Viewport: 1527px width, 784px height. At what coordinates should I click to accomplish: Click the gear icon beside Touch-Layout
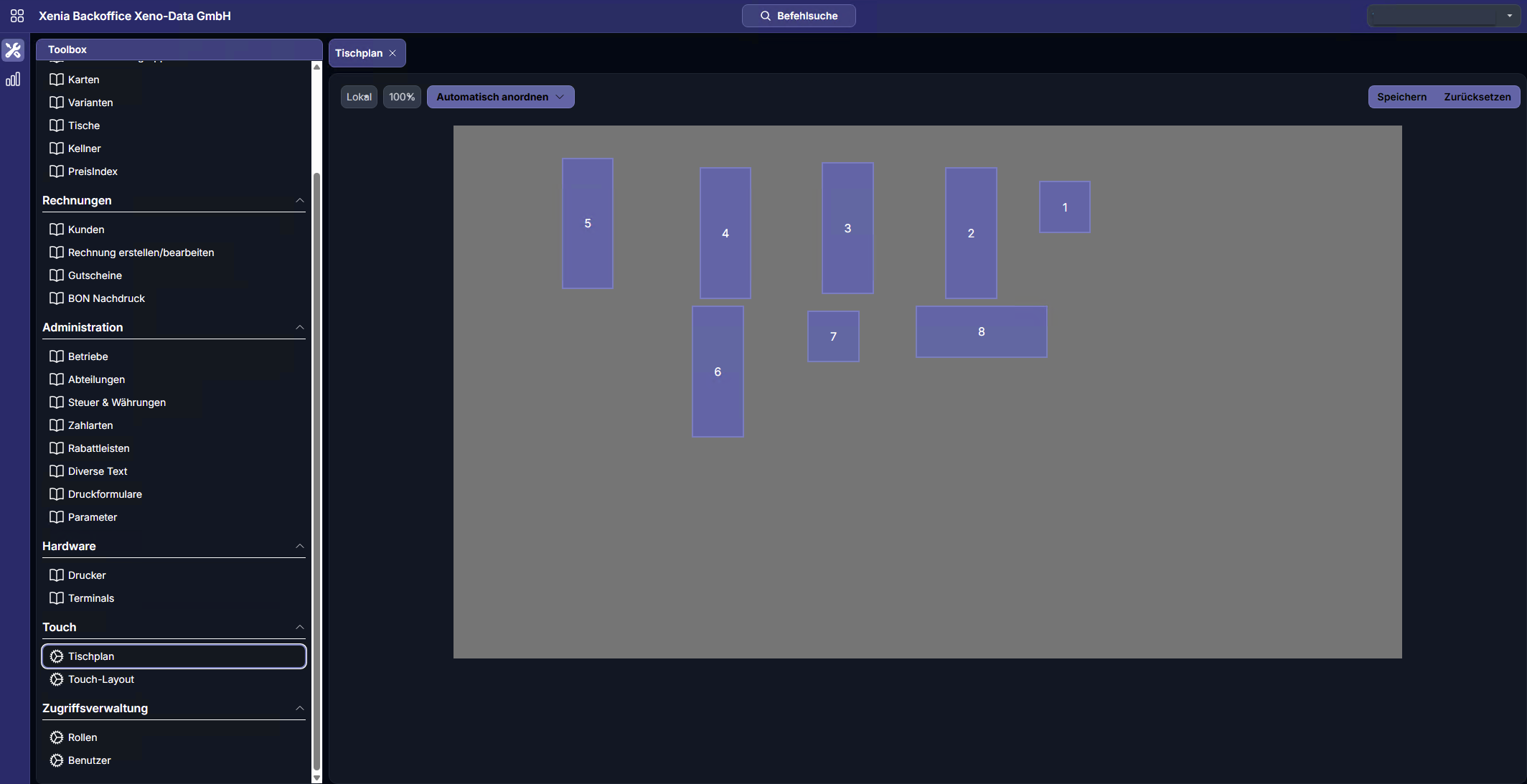(x=57, y=679)
